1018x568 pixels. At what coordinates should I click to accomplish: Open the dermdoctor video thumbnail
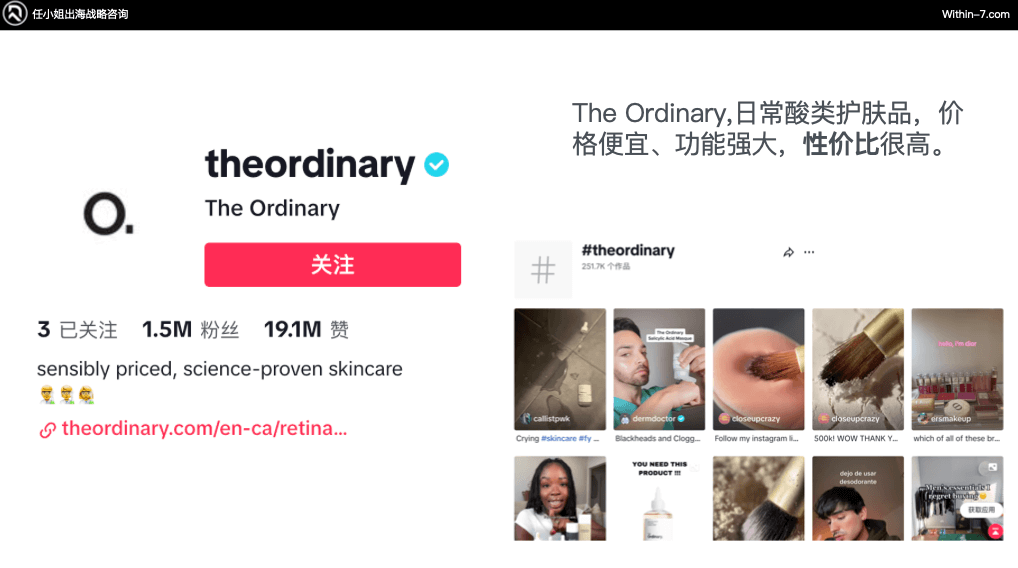(x=659, y=369)
